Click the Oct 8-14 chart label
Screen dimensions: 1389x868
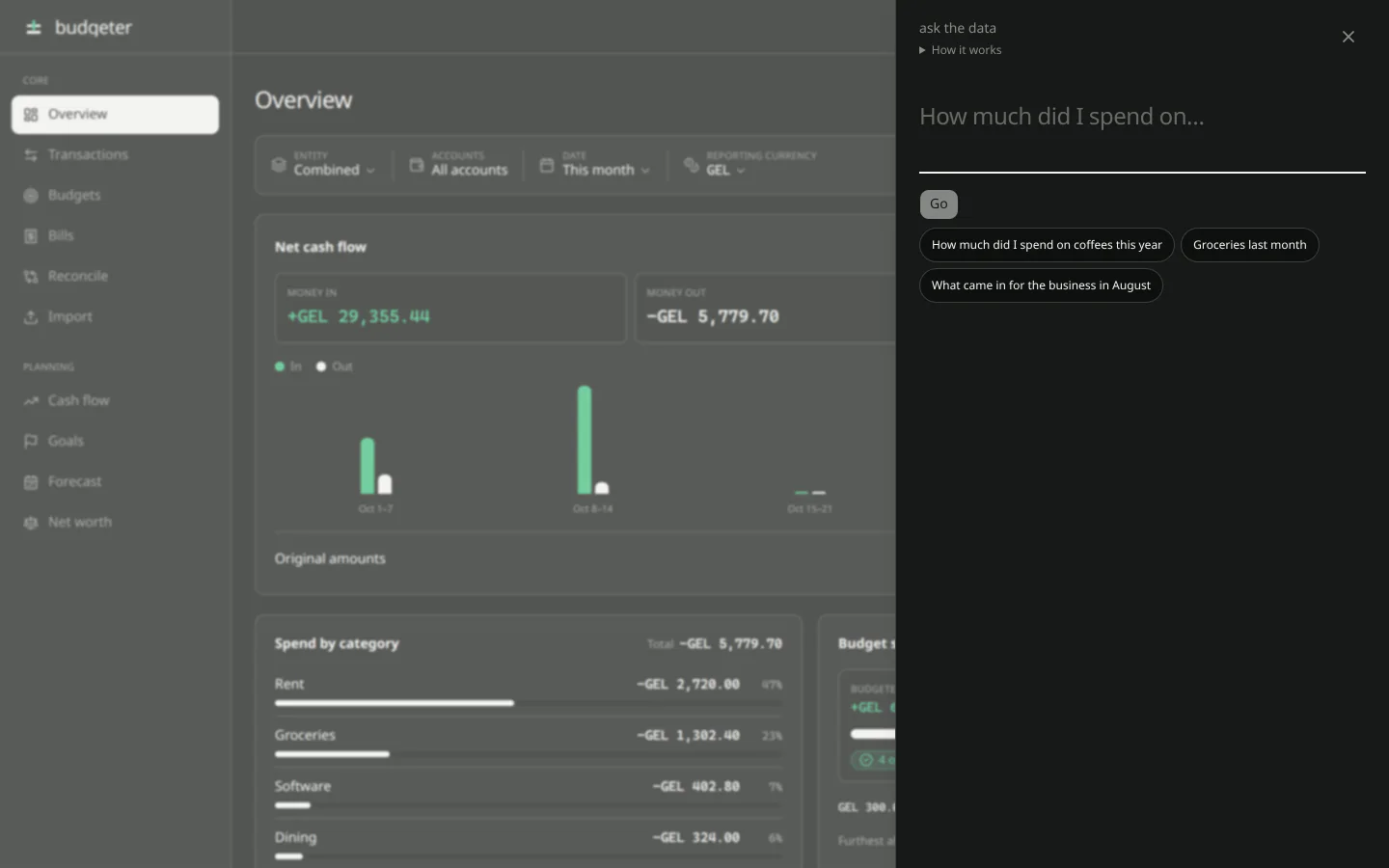point(592,509)
